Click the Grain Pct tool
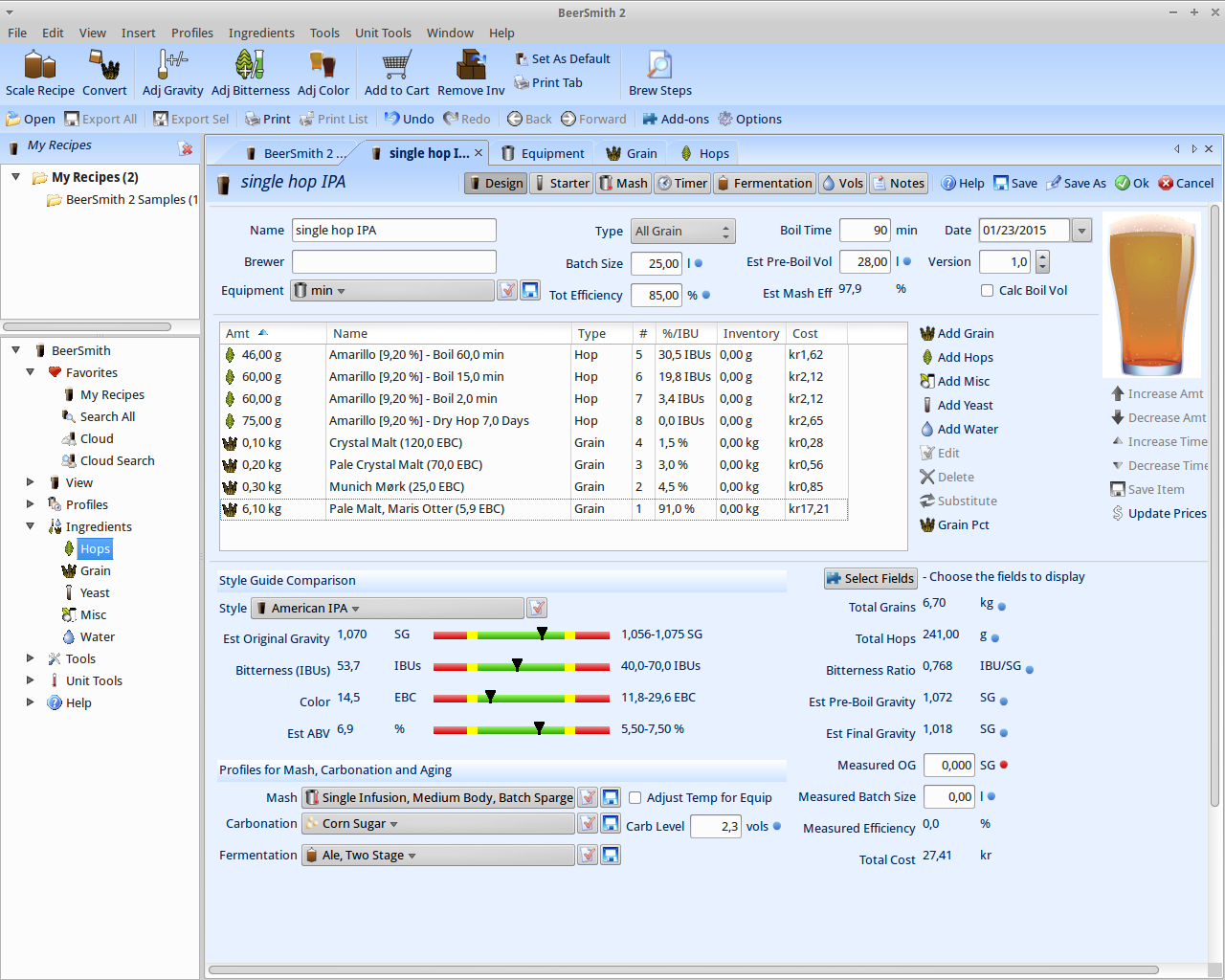1225x980 pixels. click(x=955, y=524)
